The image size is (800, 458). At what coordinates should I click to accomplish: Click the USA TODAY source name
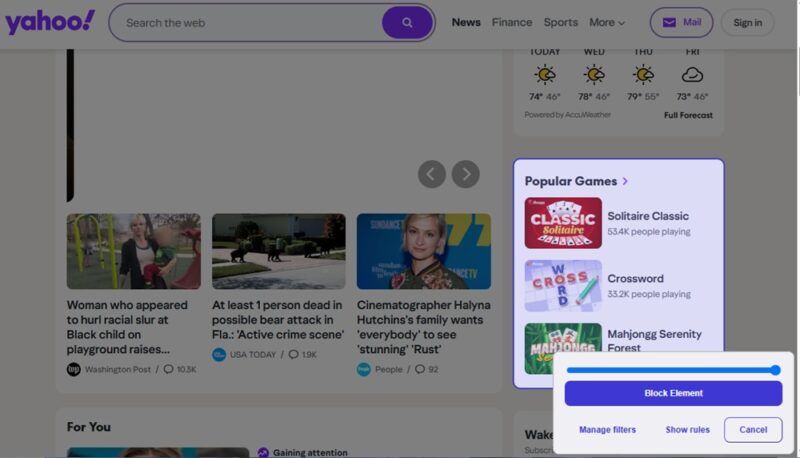[x=253, y=354]
